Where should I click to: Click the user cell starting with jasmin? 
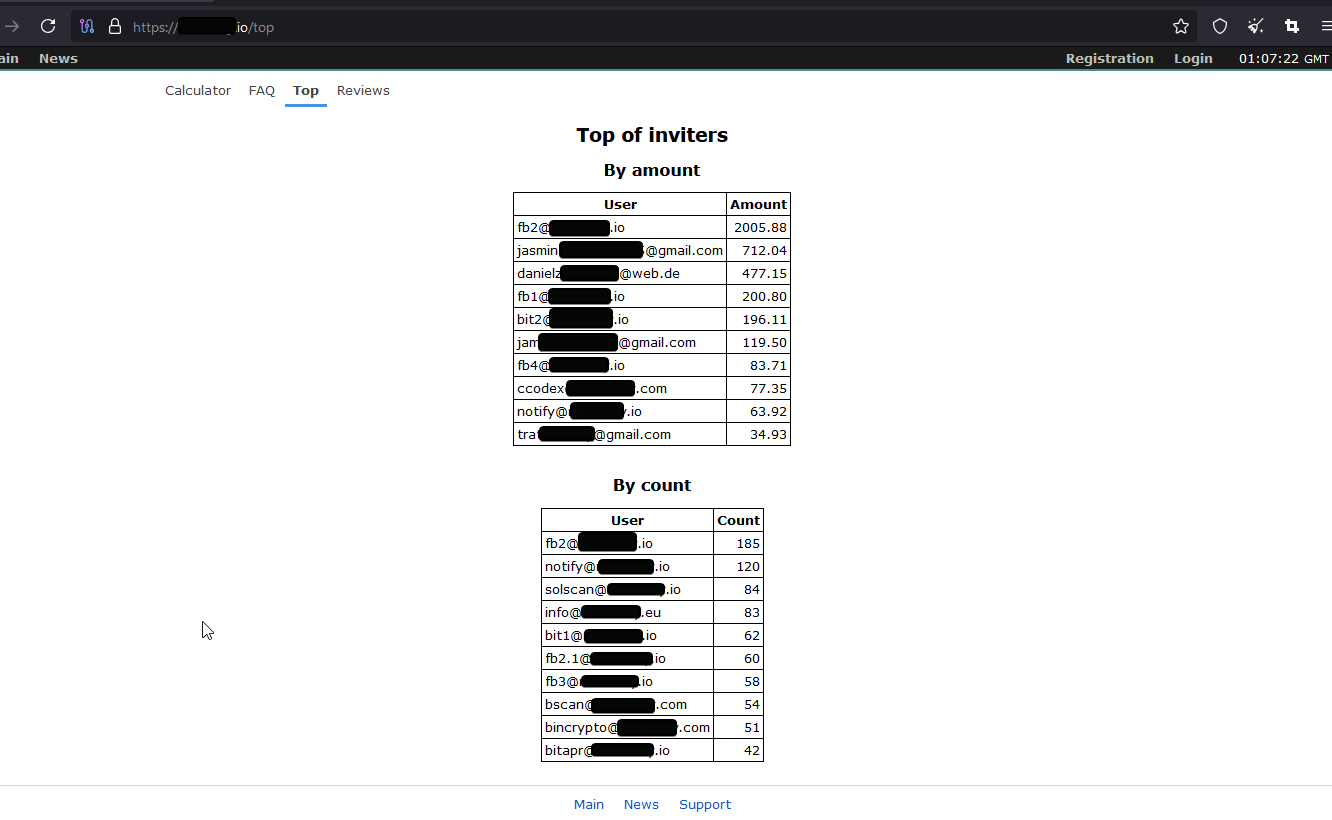tap(620, 250)
